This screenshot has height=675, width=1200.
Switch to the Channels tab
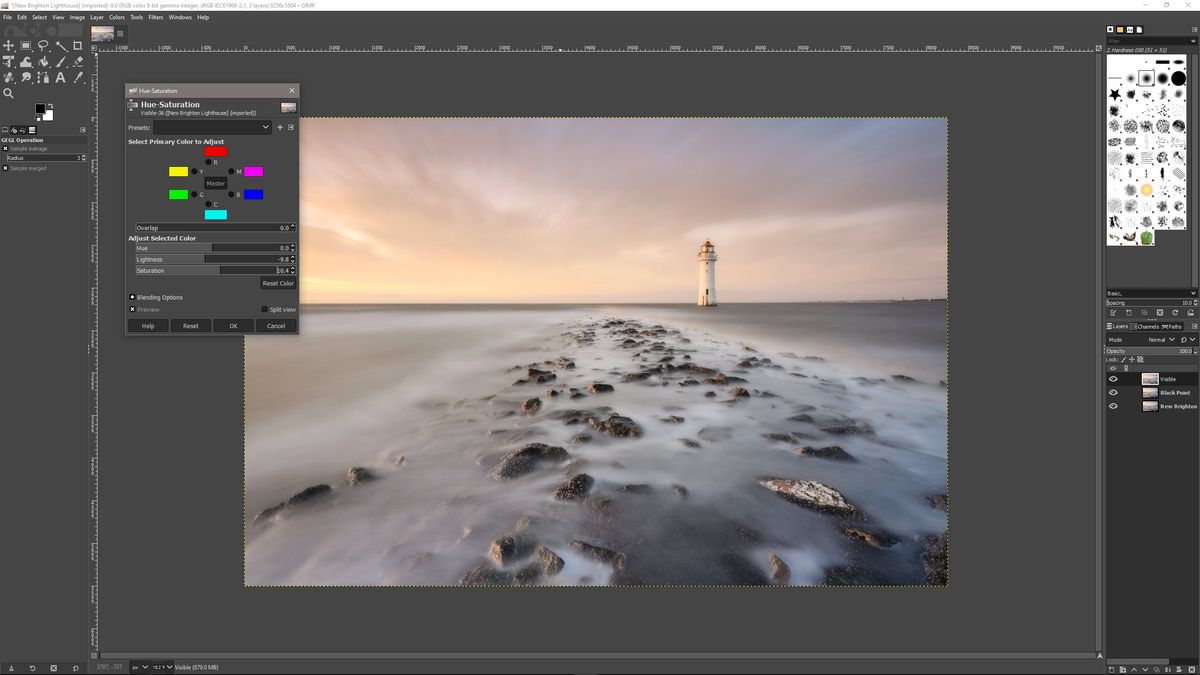pos(1148,326)
